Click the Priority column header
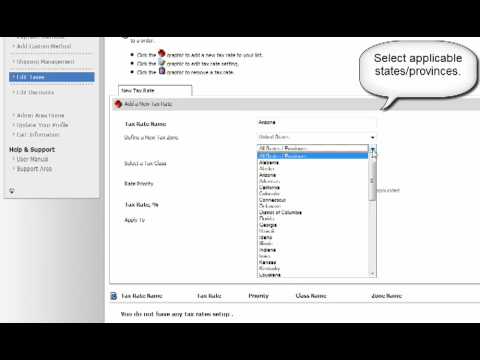 point(258,296)
